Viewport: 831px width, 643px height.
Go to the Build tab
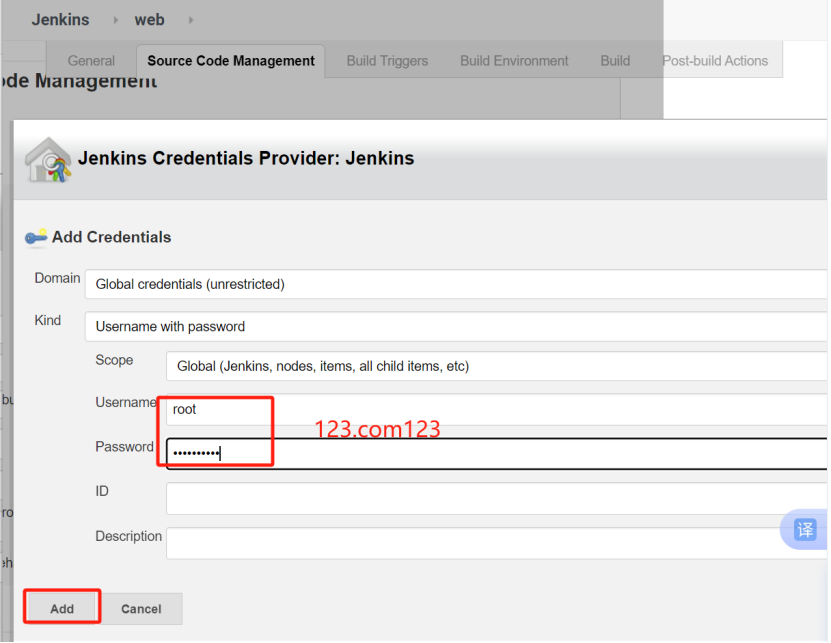pos(615,61)
